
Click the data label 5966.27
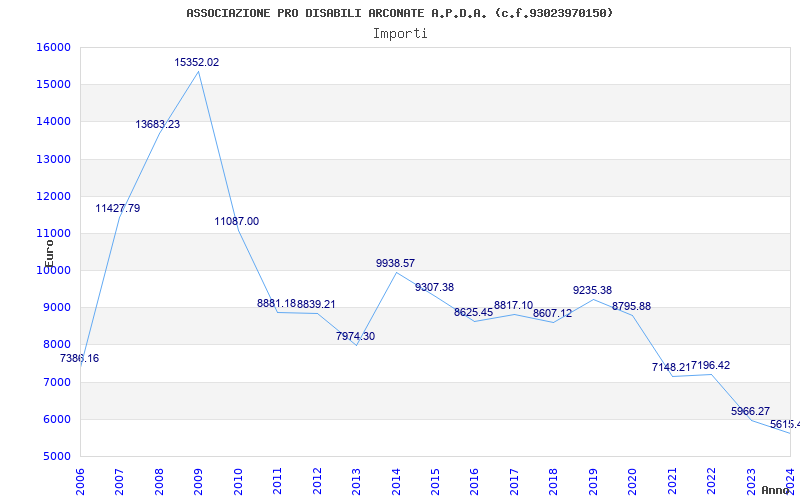pos(751,412)
